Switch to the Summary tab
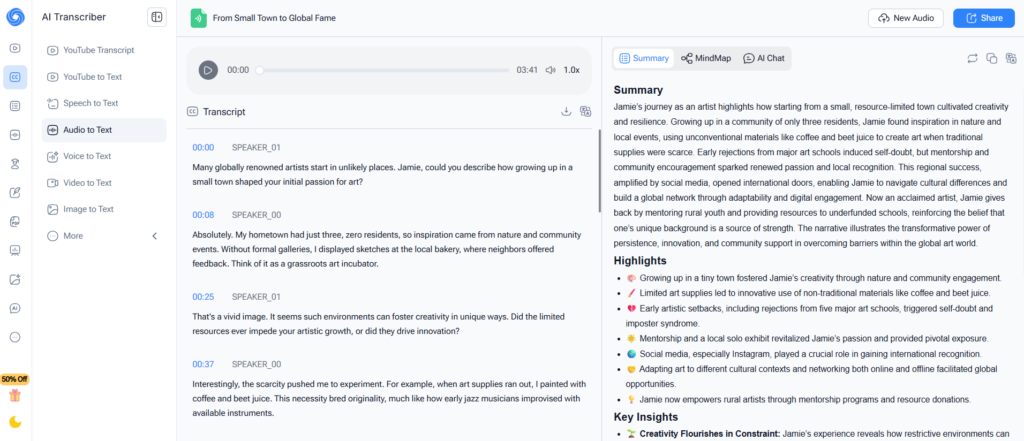This screenshot has height=441, width=1024. coord(644,58)
